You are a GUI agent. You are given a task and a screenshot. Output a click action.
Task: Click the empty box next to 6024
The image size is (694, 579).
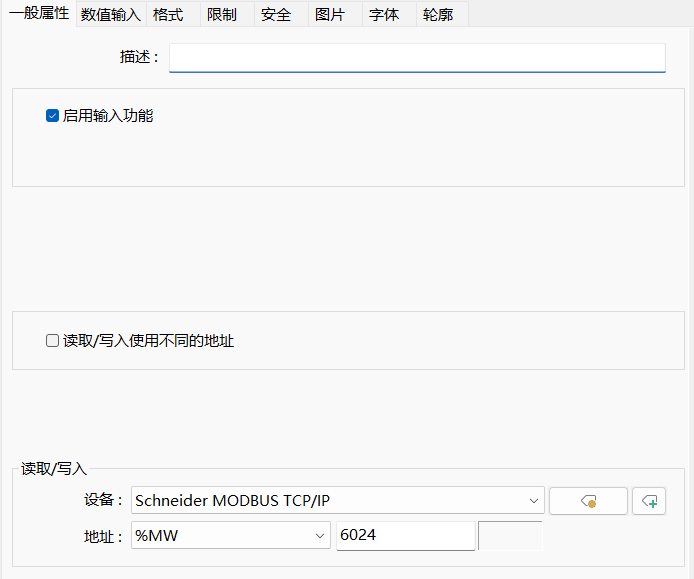(x=510, y=535)
